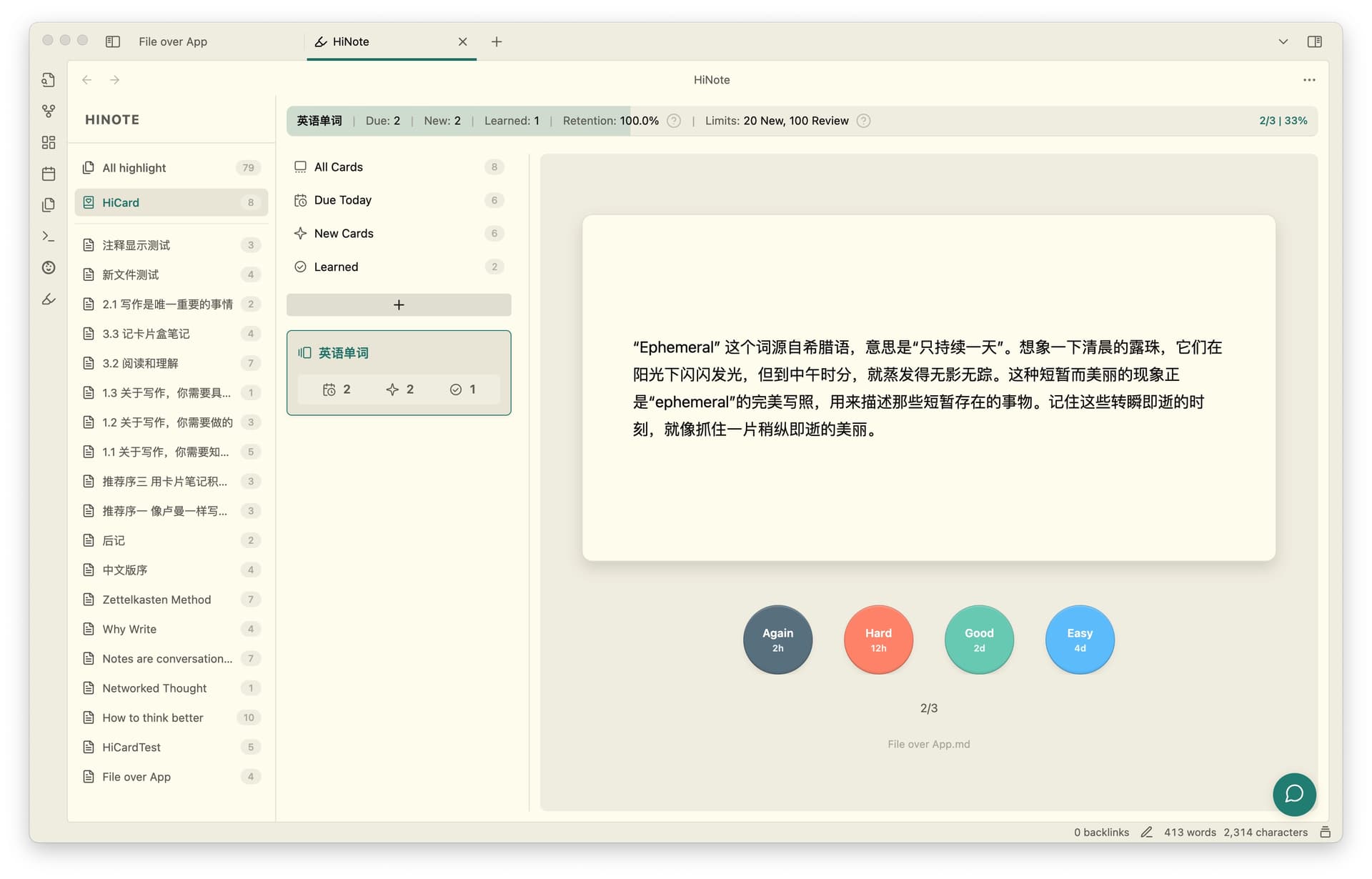Click the 413 words status item
This screenshot has height=879, width=1372.
tap(1190, 832)
